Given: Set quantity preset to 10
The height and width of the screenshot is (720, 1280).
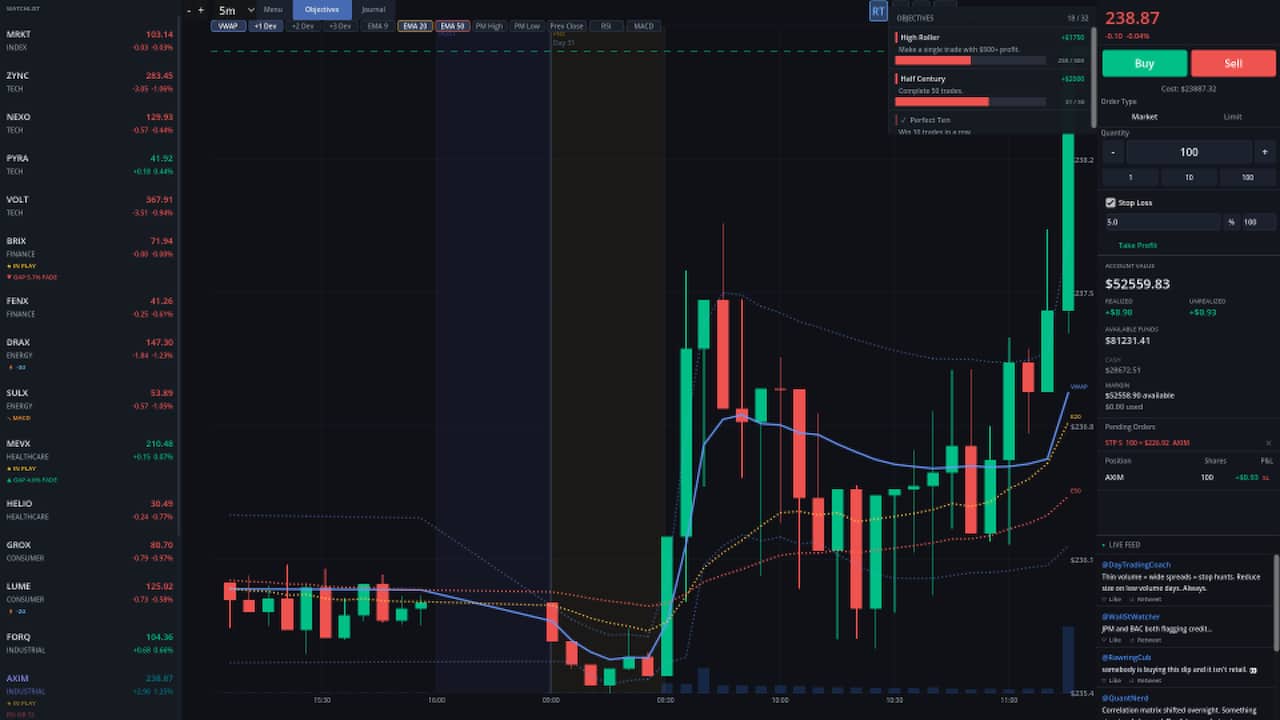Looking at the screenshot, I should 1189,177.
